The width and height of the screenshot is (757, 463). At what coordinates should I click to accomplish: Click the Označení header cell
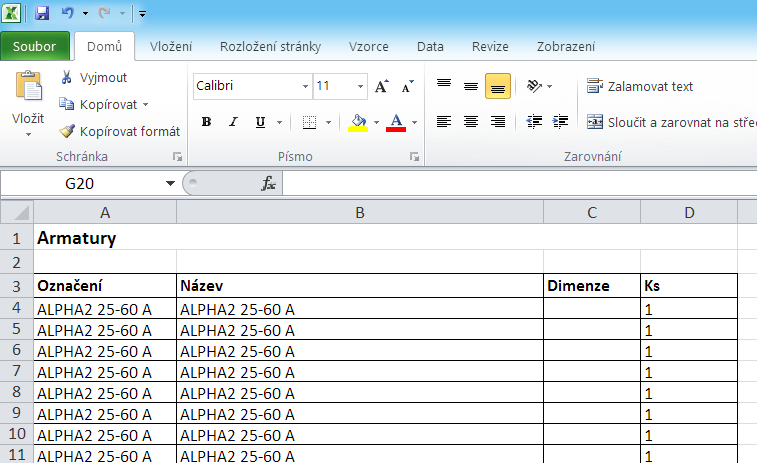[x=105, y=286]
